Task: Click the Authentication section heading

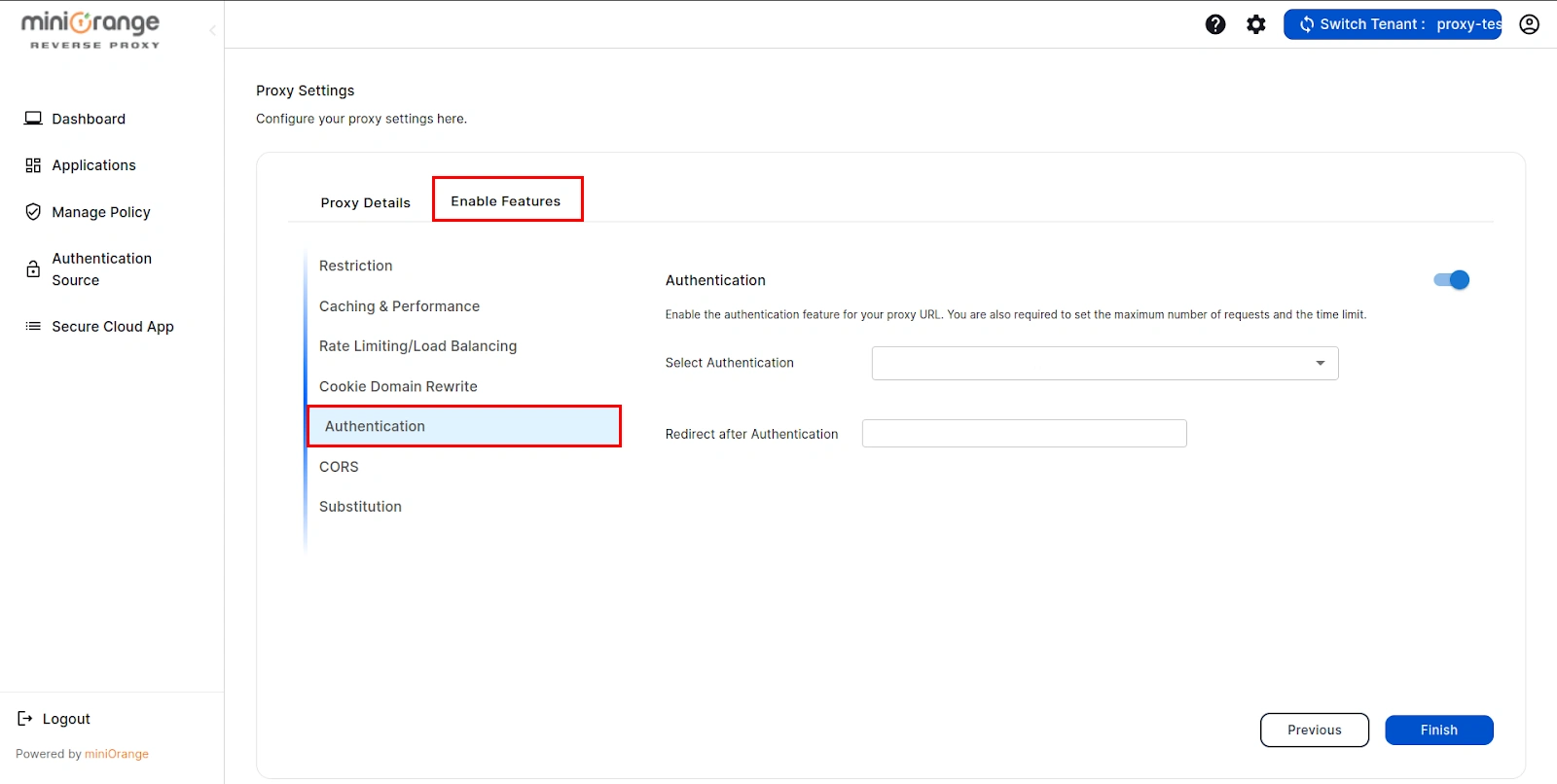Action: [715, 280]
